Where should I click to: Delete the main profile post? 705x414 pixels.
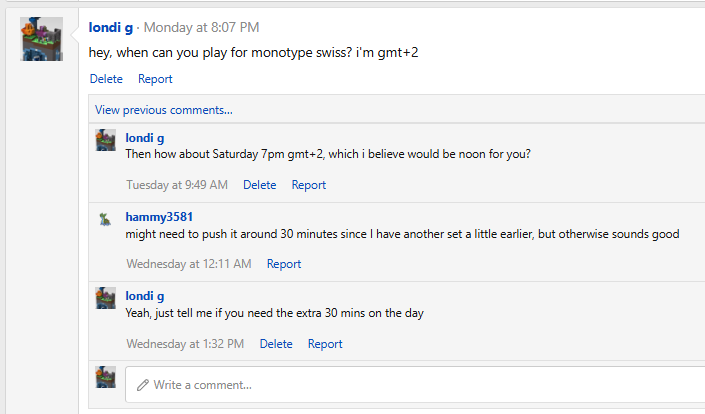point(106,79)
